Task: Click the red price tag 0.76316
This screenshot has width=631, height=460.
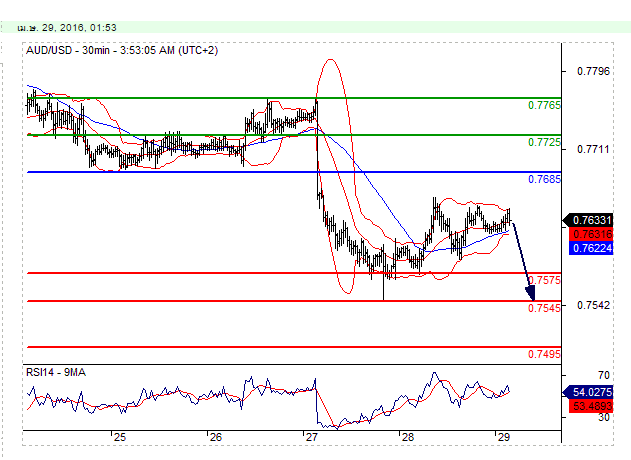Action: tap(592, 234)
